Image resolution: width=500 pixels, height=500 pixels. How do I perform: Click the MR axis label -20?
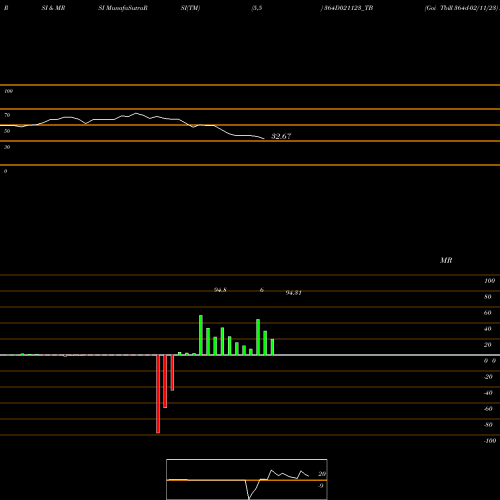[488, 377]
